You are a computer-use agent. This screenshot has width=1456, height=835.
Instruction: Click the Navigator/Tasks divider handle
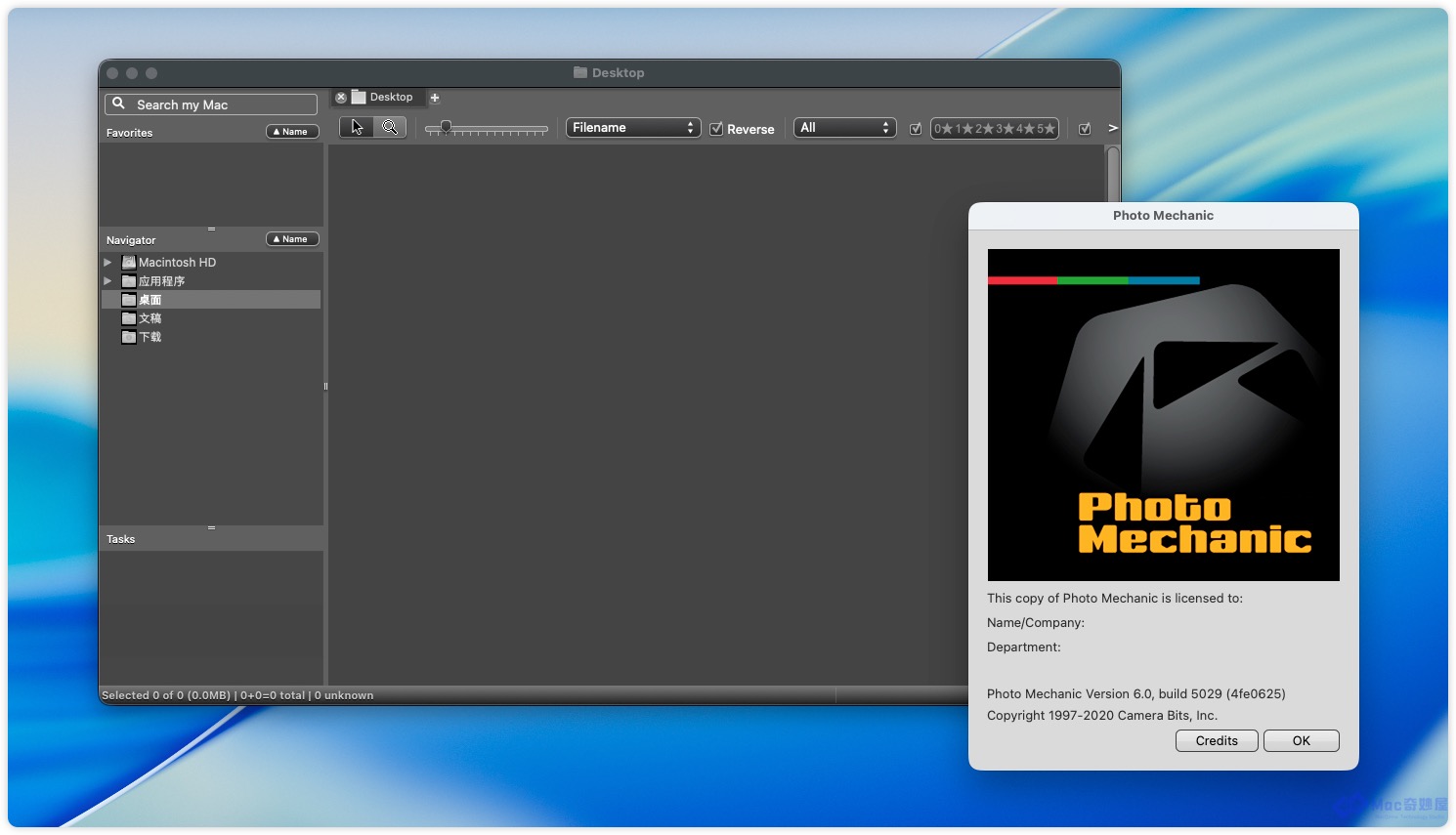[x=211, y=527]
